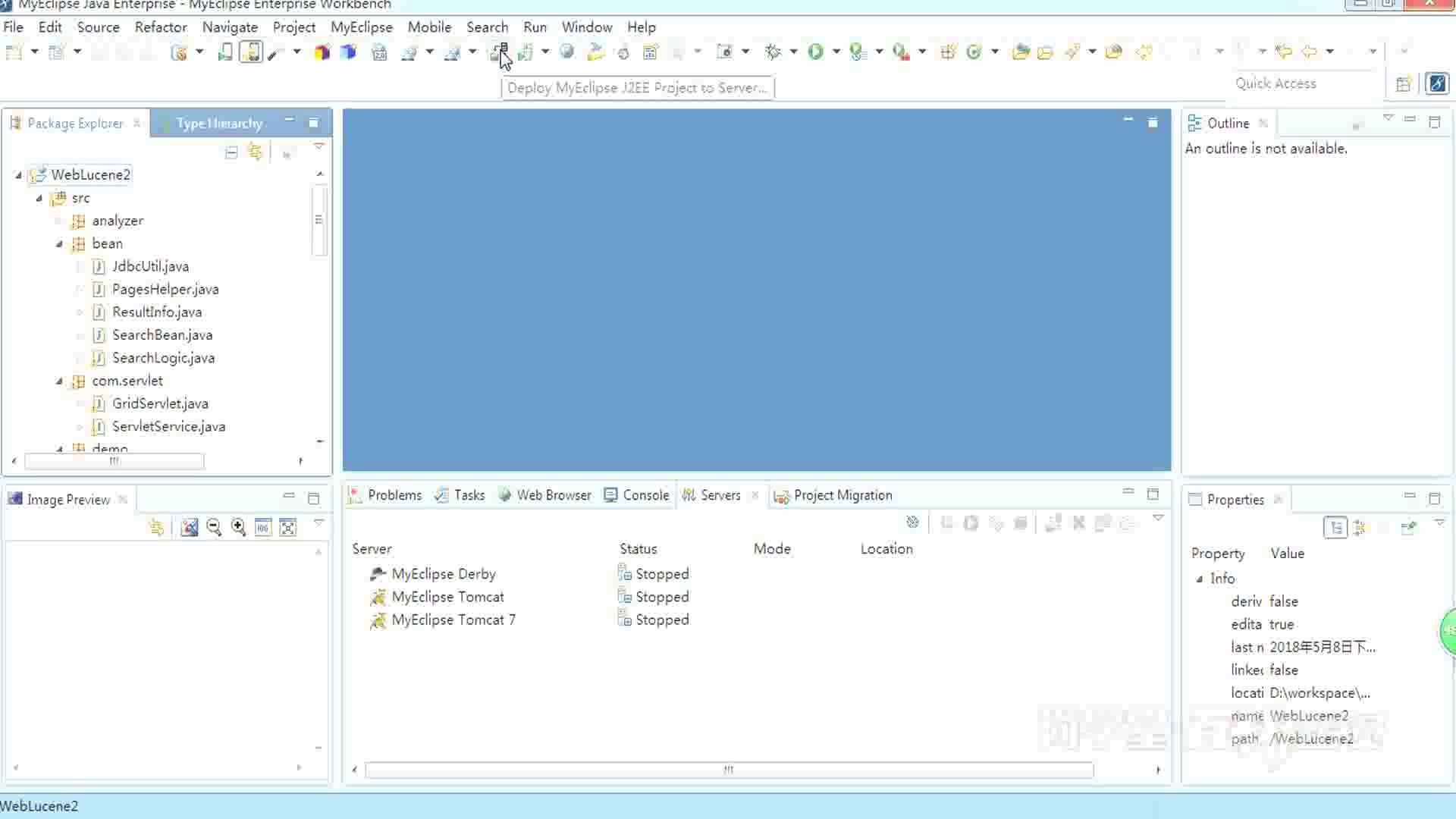Click Actual Size 100 icon in Image Preview
The image size is (1456, 819).
pyautogui.click(x=262, y=528)
